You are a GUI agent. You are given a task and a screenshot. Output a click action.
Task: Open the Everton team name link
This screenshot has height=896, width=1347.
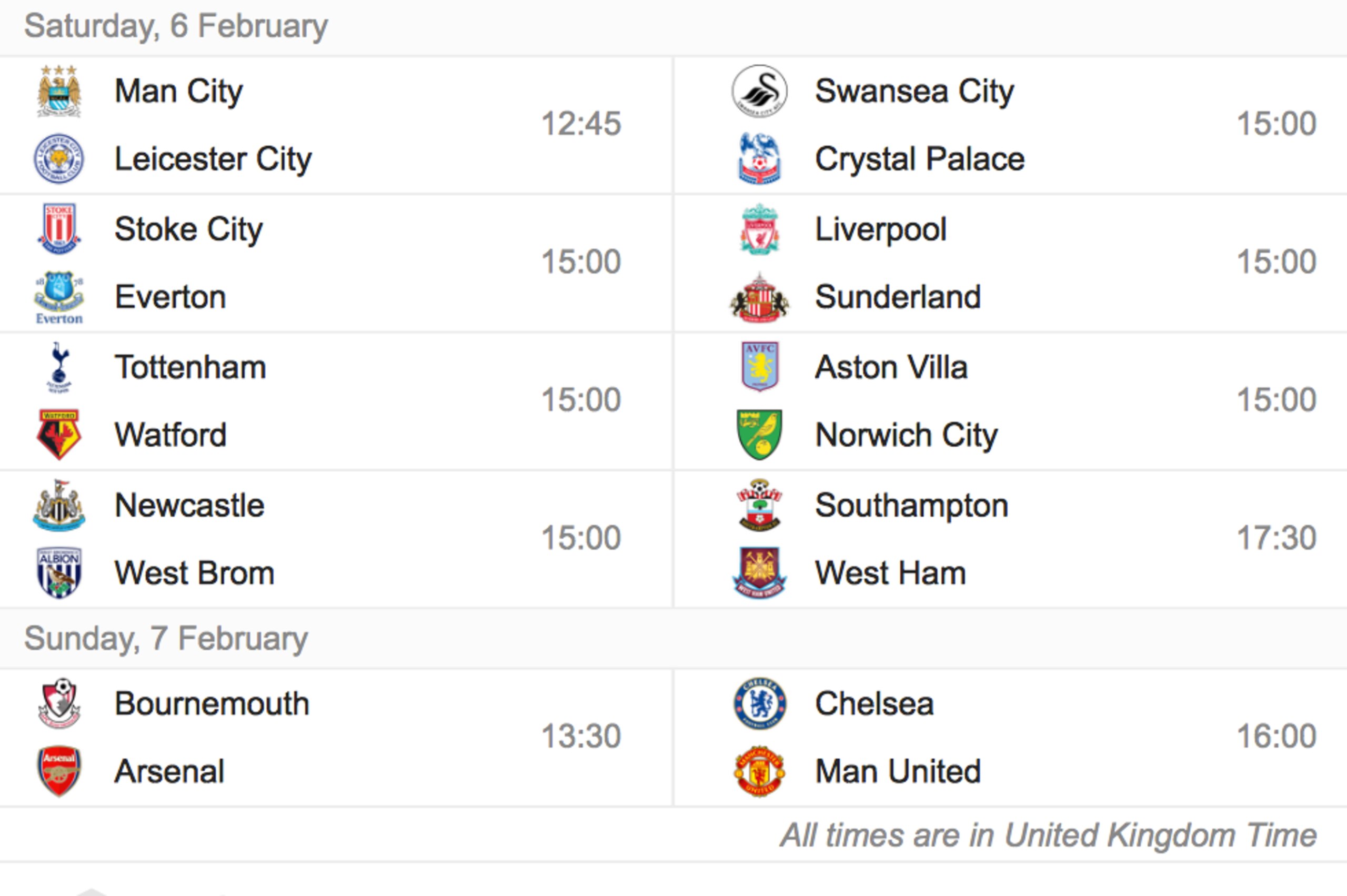pyautogui.click(x=170, y=297)
